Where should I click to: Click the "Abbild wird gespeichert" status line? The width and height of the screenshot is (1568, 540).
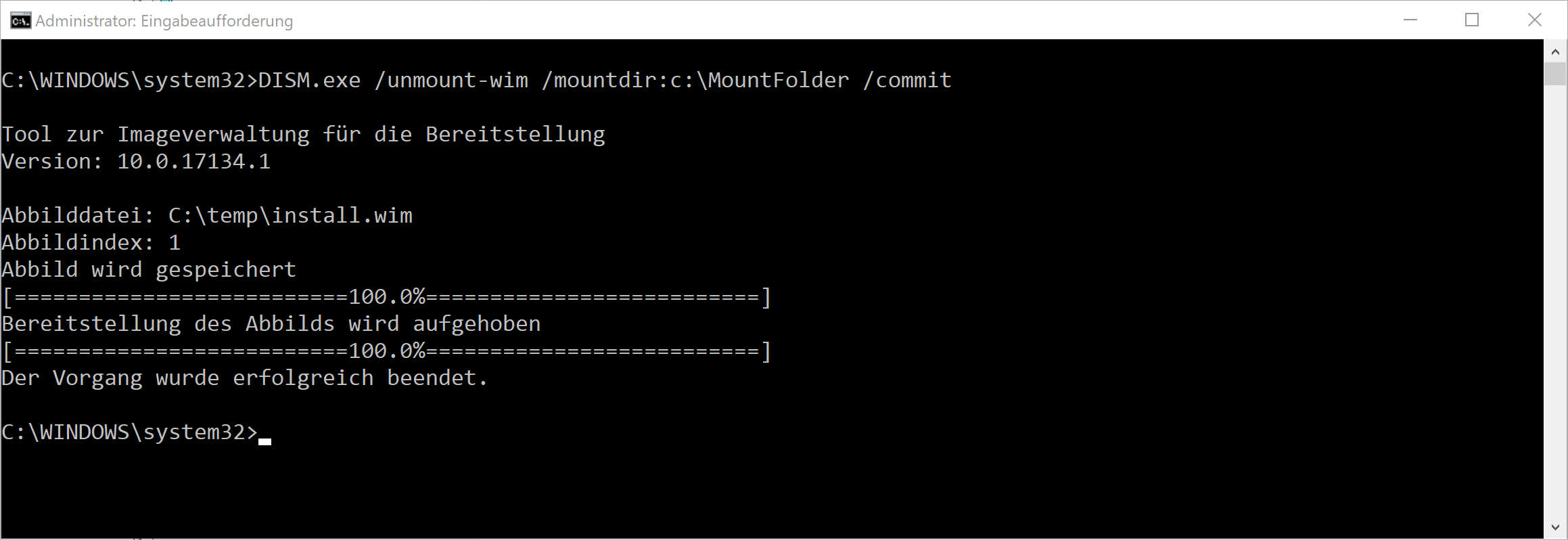pyautogui.click(x=149, y=270)
